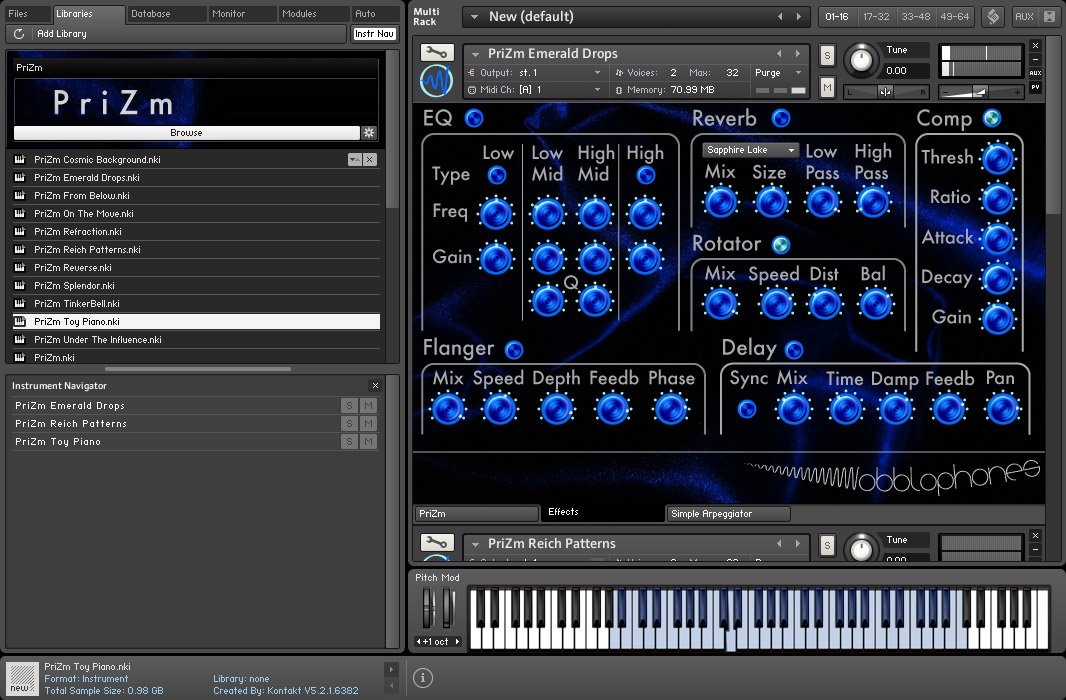1066x700 pixels.
Task: Toggle the Reverb effect power button
Action: 781,118
